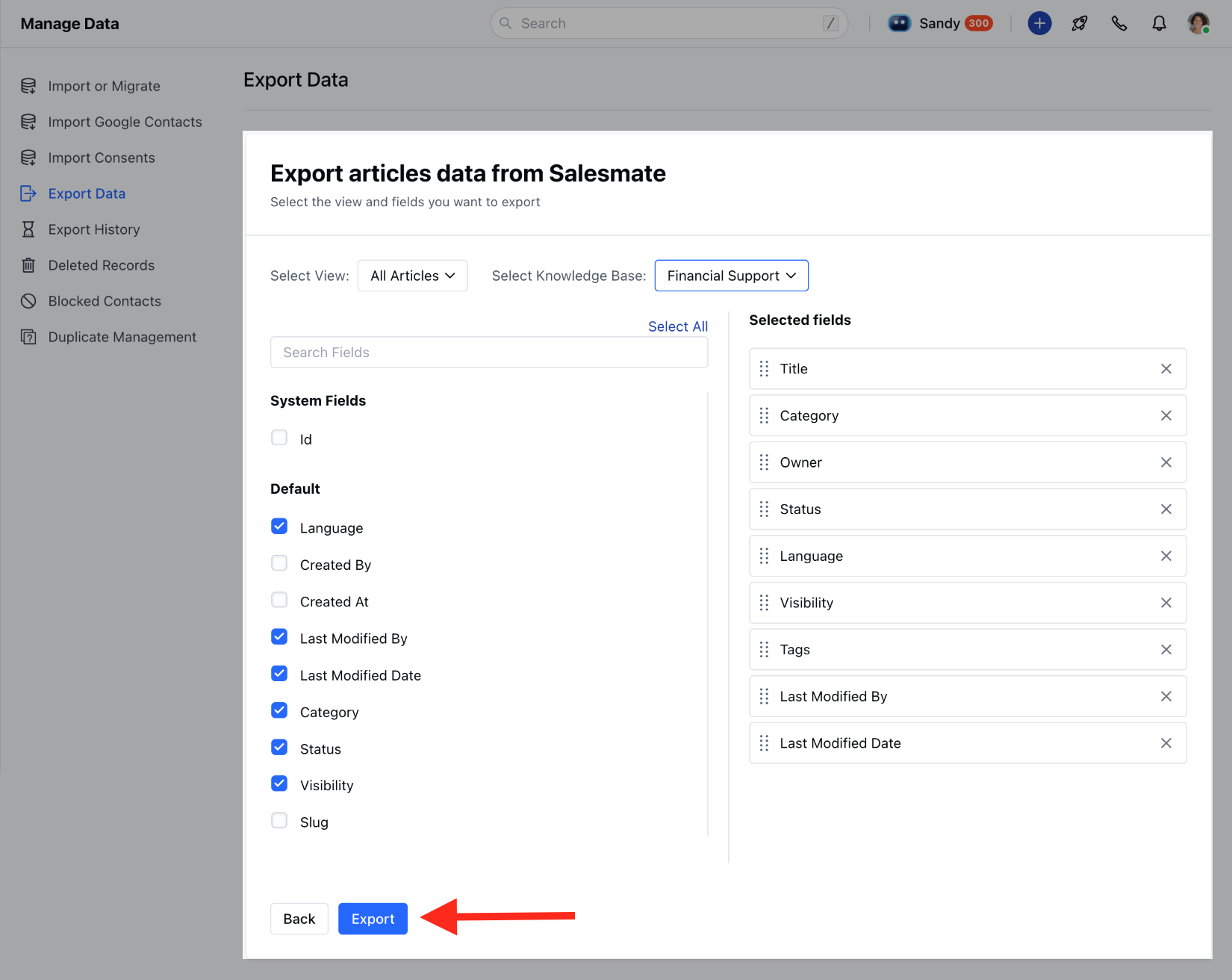Click the Select All link
The width and height of the screenshot is (1232, 980).
tap(678, 326)
